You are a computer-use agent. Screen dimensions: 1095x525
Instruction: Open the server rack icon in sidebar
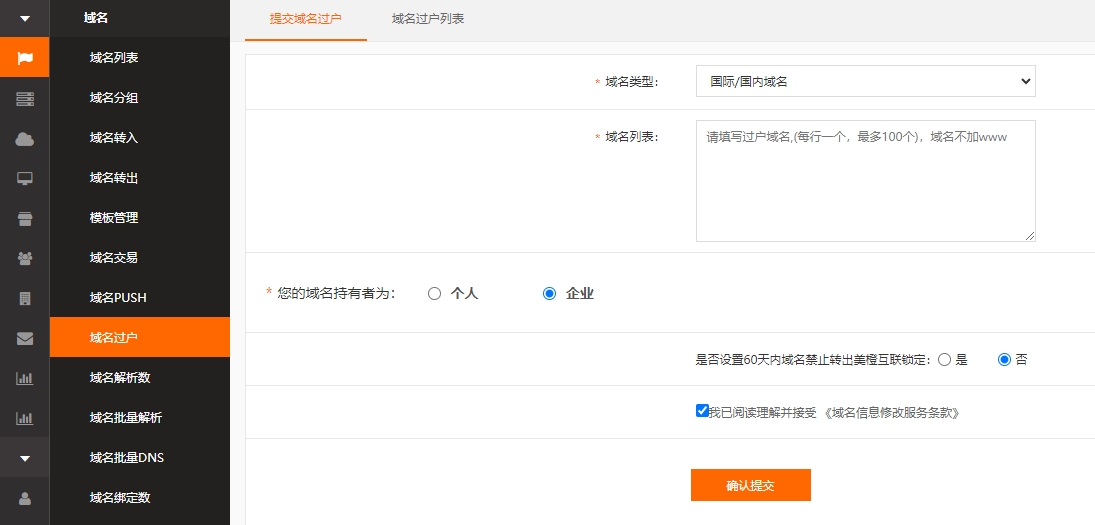pos(25,98)
